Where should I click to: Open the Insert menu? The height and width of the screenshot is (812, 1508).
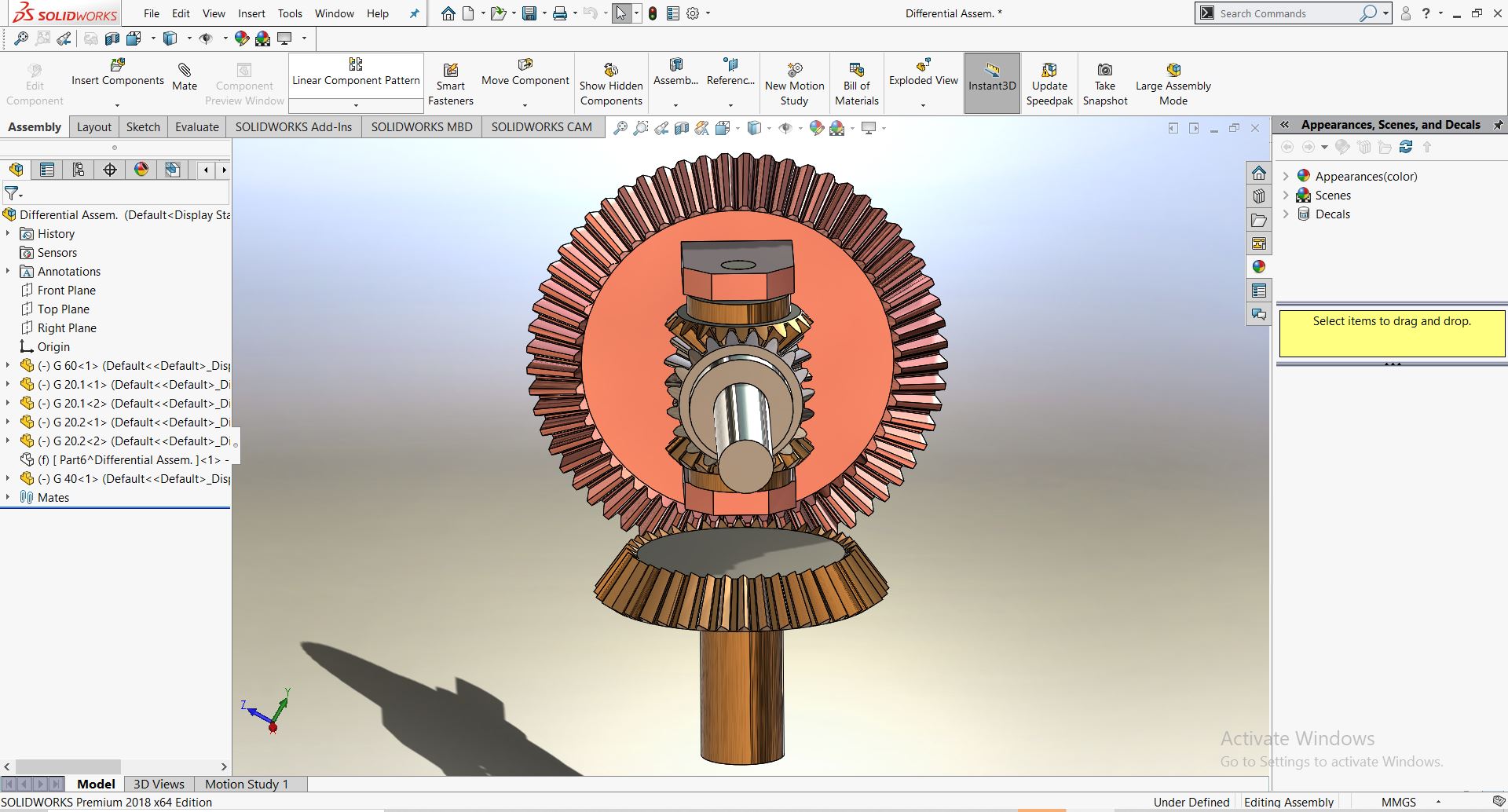(251, 13)
